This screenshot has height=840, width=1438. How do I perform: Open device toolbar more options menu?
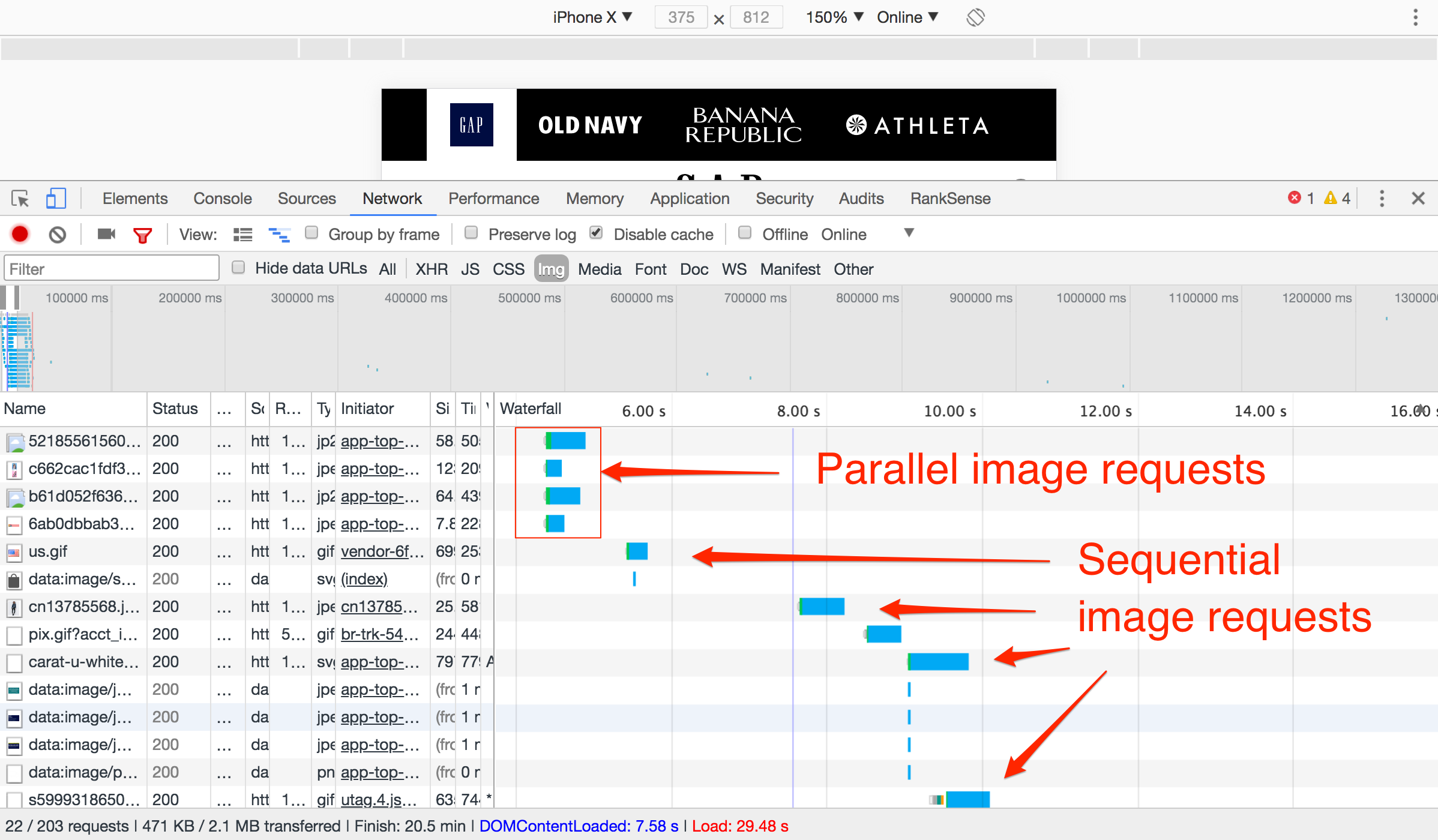[1415, 17]
